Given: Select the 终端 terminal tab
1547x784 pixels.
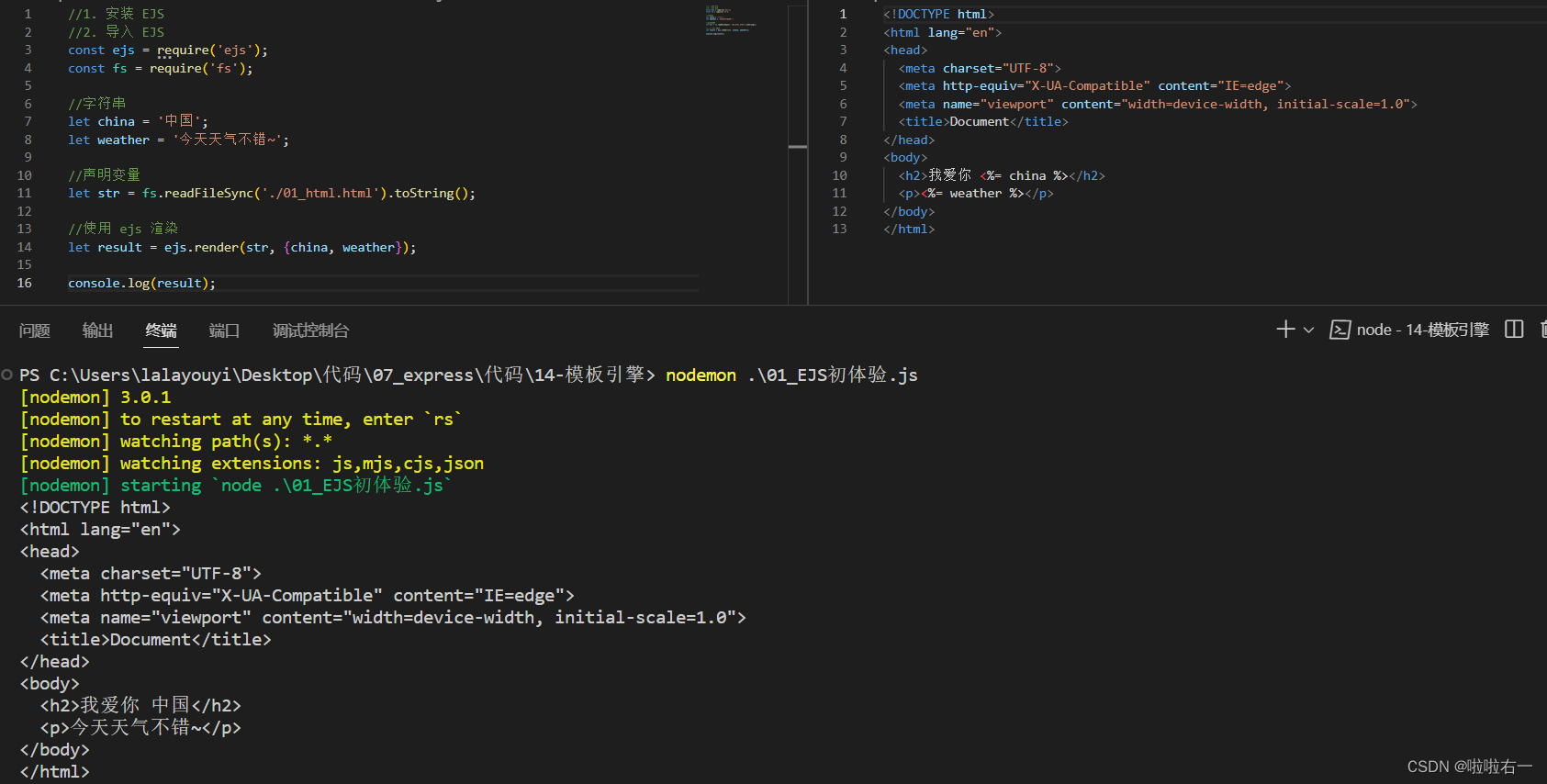Looking at the screenshot, I should tap(161, 330).
